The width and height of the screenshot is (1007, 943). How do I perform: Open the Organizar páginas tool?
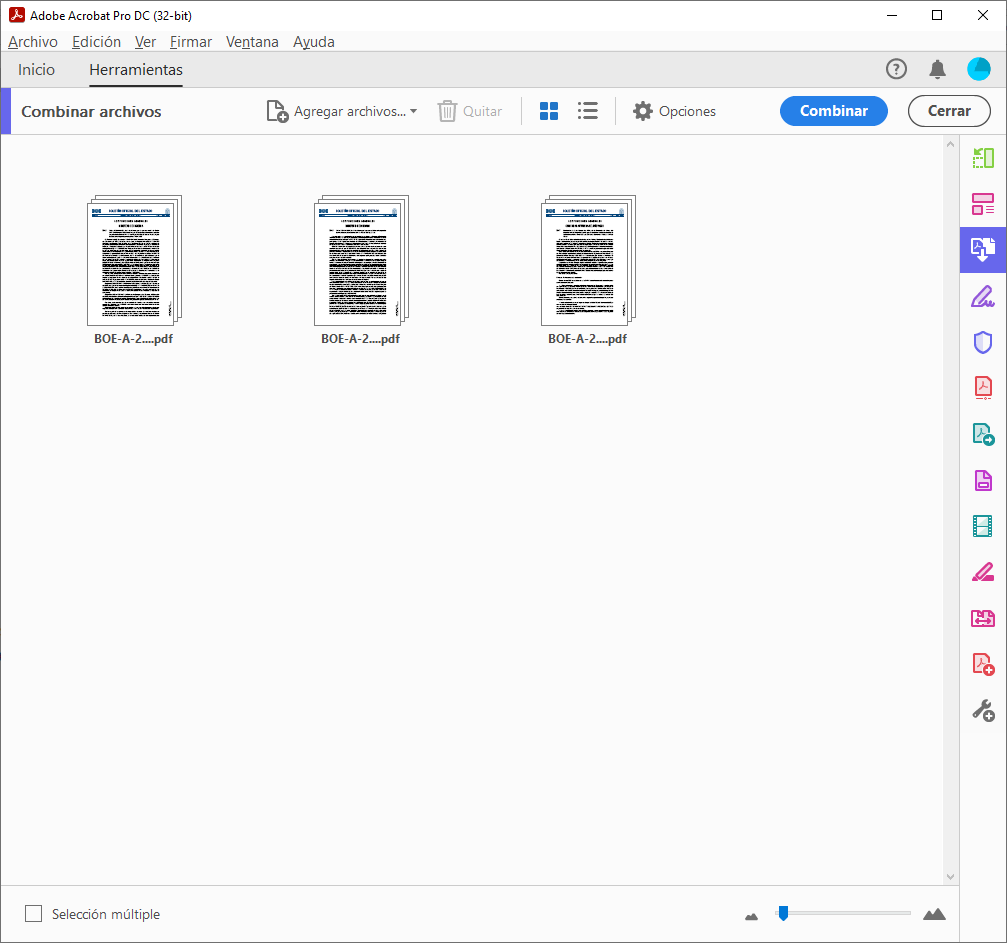click(983, 203)
